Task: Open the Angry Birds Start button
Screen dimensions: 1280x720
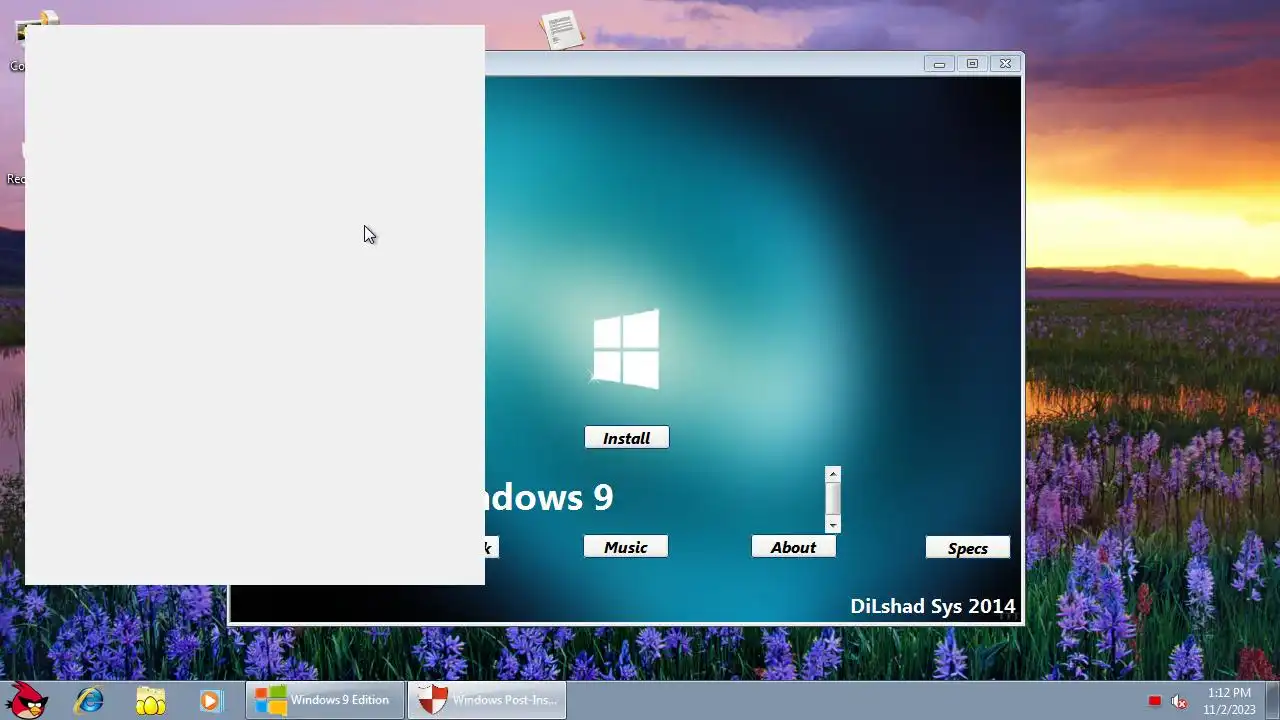Action: (x=25, y=700)
